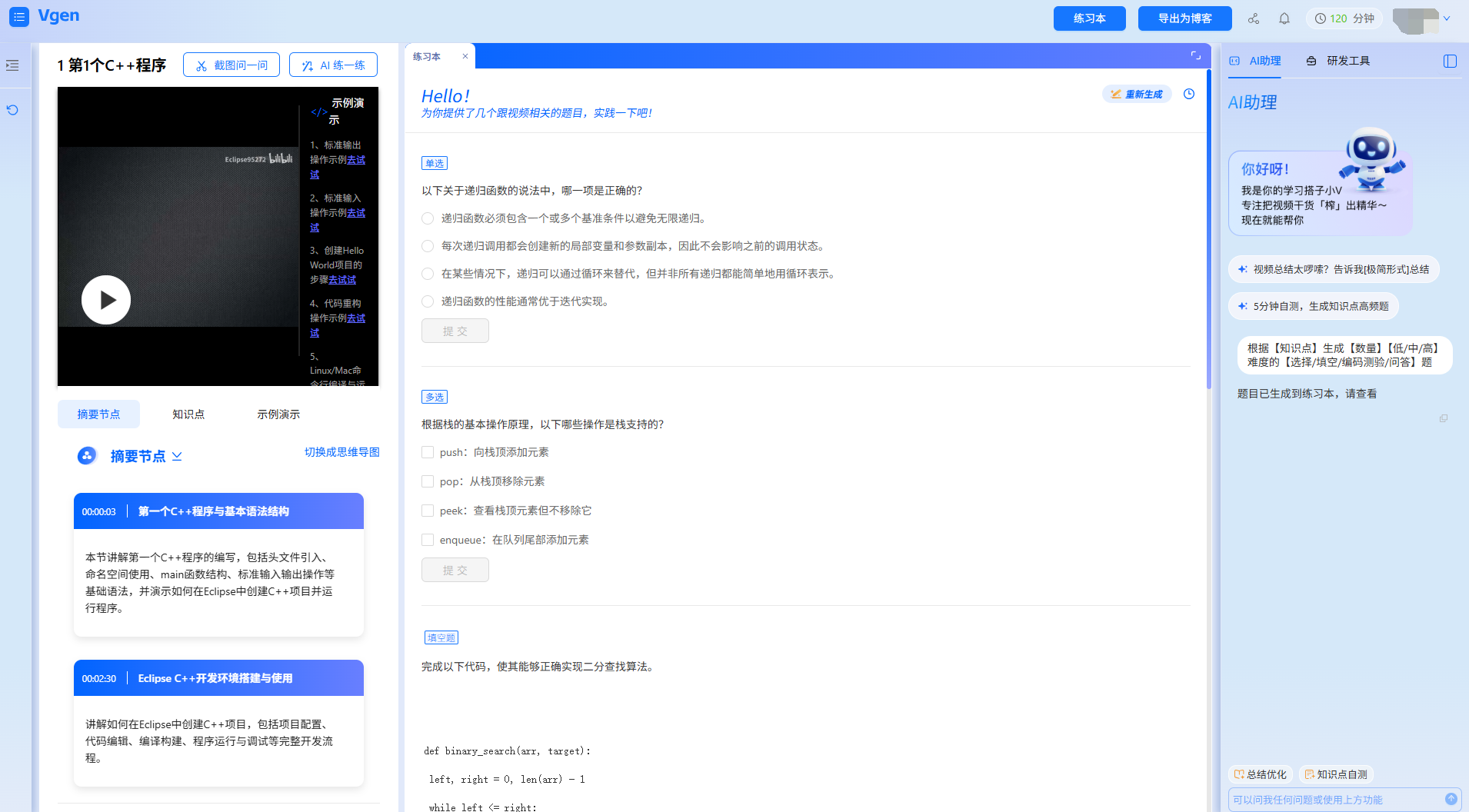Select 摘要节点 tab
Image resolution: width=1469 pixels, height=812 pixels.
point(98,414)
